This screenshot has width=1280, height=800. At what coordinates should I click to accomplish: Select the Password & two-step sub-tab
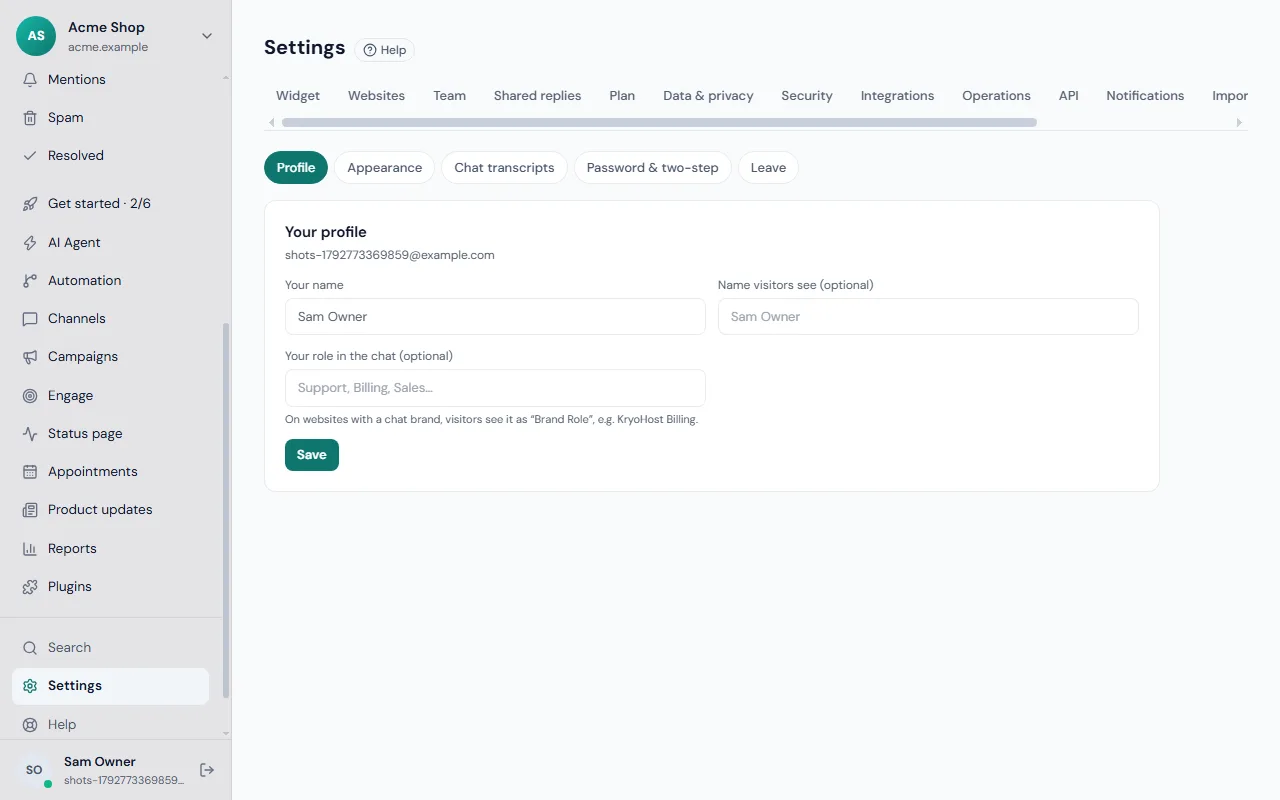coord(652,167)
